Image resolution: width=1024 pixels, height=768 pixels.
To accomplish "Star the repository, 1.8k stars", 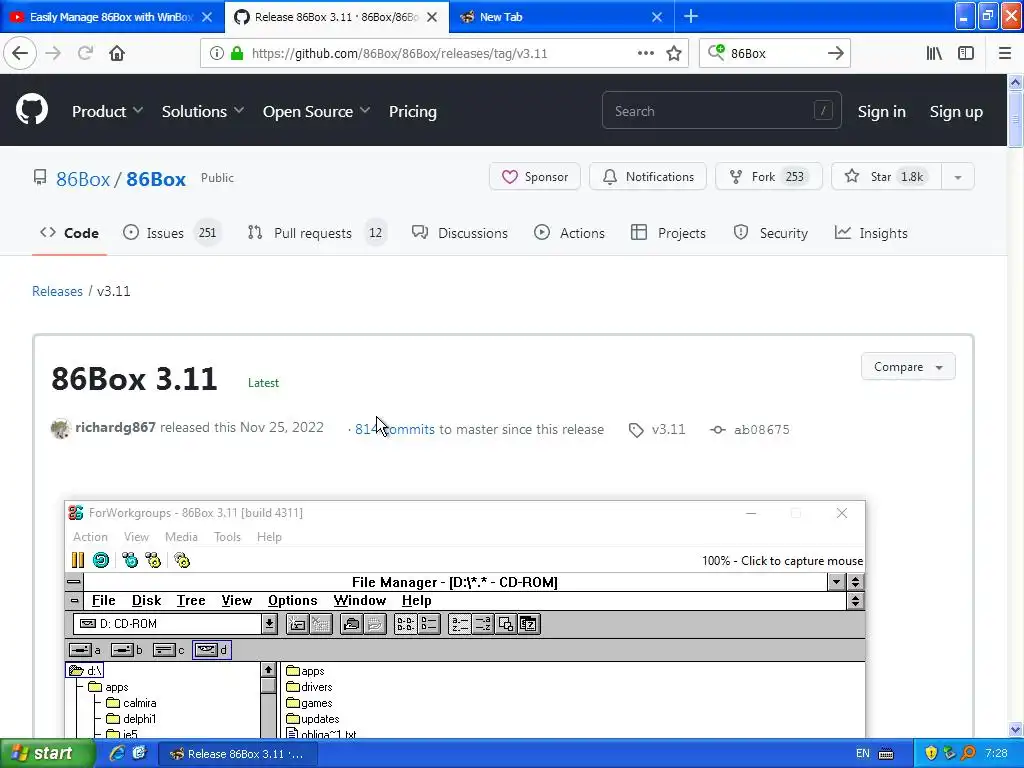I will click(x=886, y=177).
